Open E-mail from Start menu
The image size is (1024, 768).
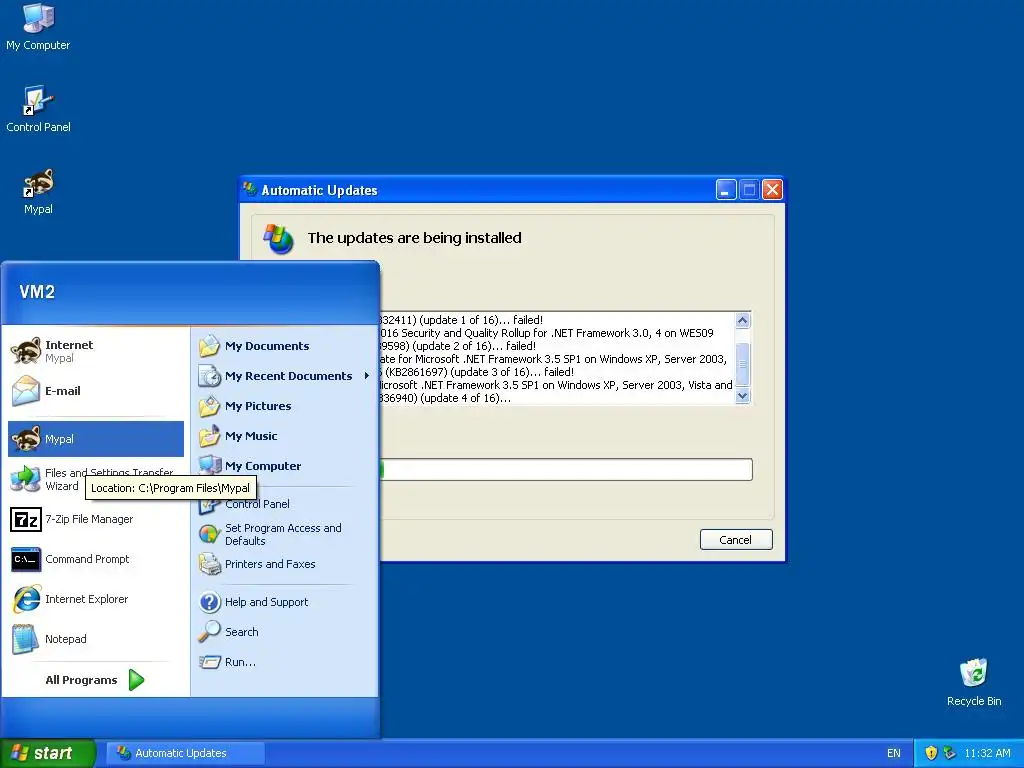95,391
